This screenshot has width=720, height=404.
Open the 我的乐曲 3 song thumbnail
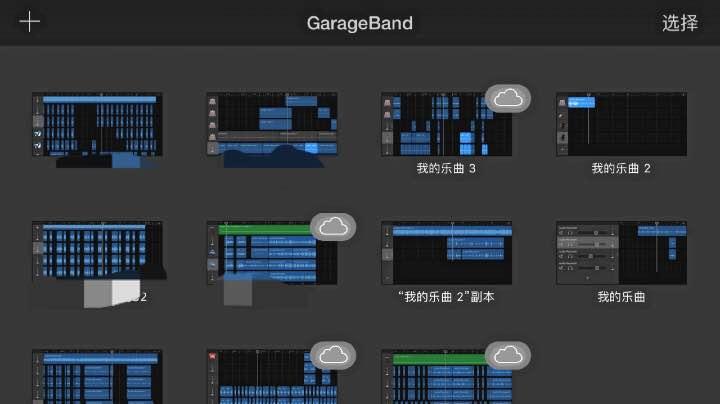(446, 124)
